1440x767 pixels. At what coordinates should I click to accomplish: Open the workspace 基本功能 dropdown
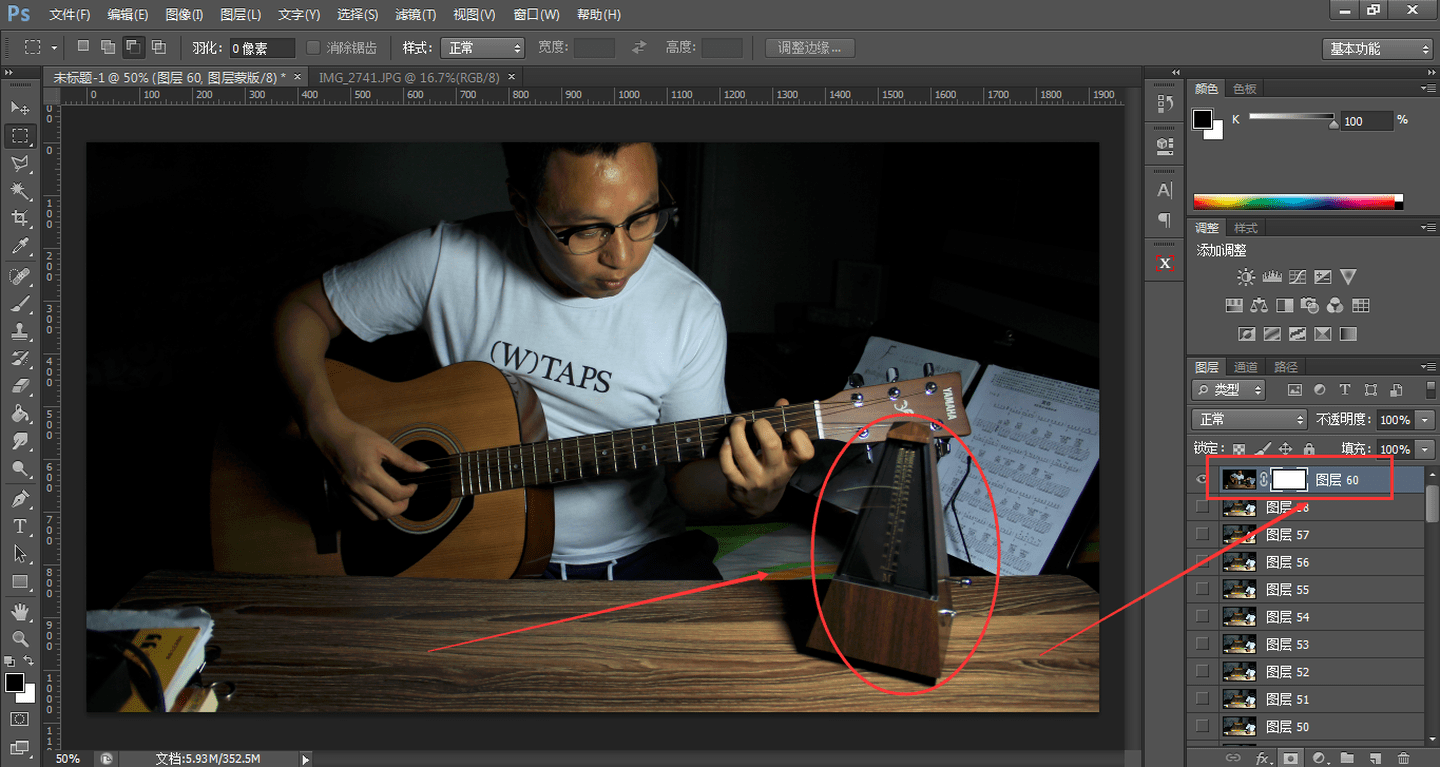1379,48
